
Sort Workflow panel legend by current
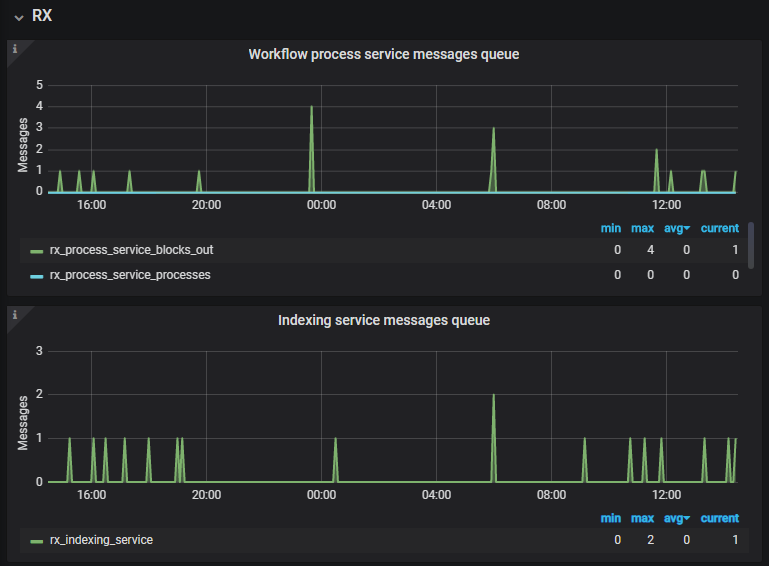point(719,228)
